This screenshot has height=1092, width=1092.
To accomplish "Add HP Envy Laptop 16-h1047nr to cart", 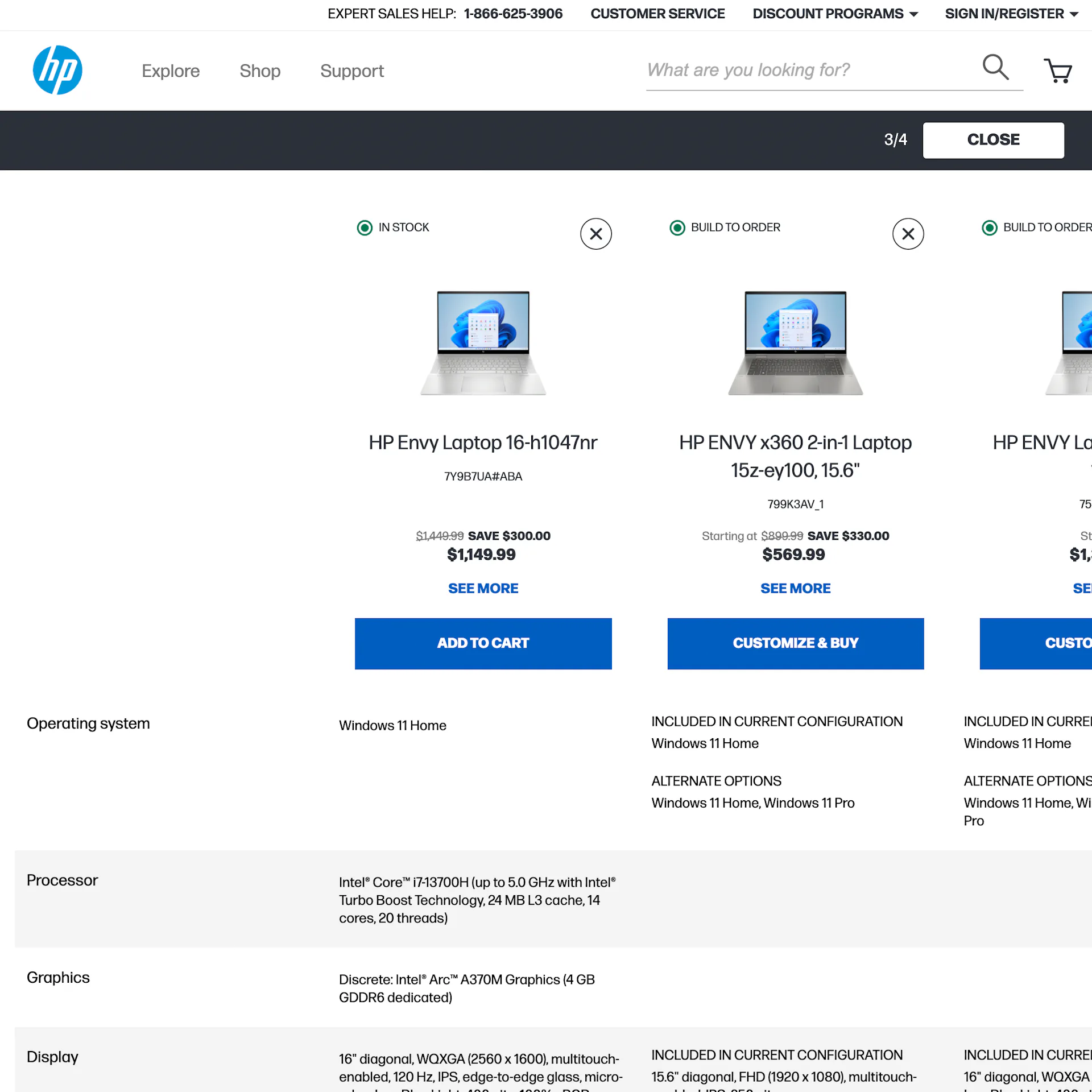I will pyautogui.click(x=483, y=643).
